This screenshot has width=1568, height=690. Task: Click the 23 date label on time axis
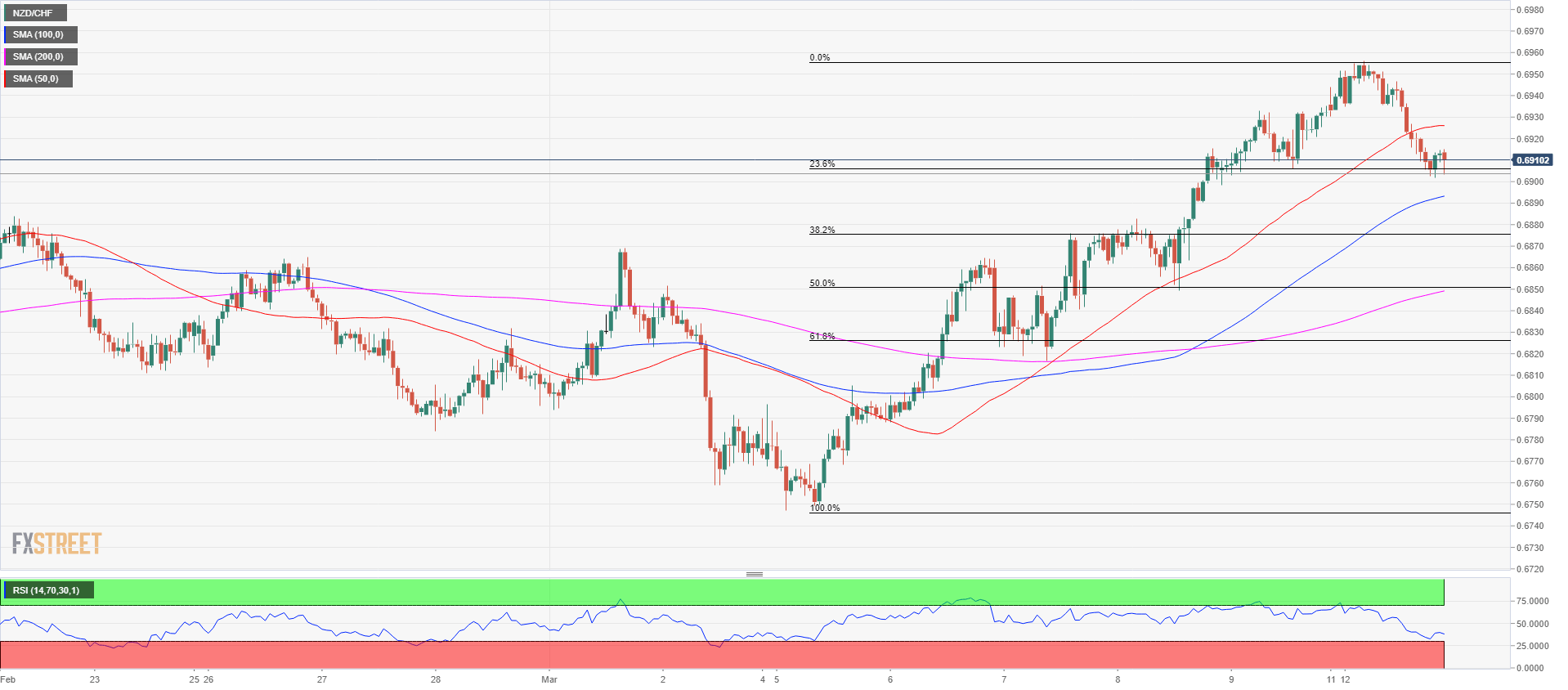click(x=95, y=679)
